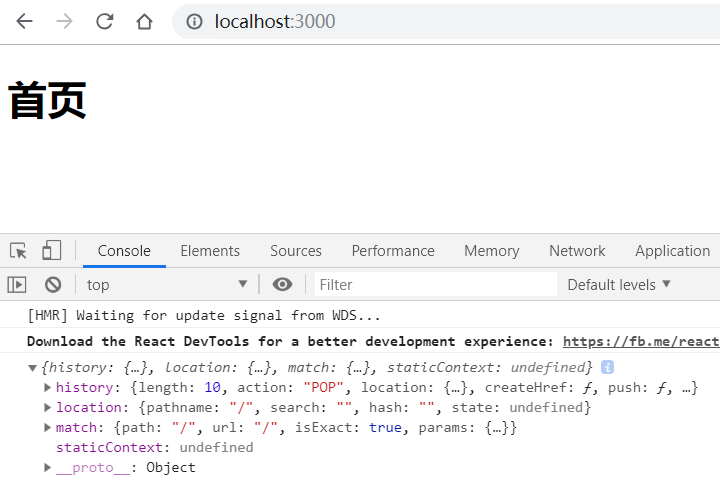Screen dimensions: 720x480
Task: Expand the __proto__ entry
Action: pos(47,467)
